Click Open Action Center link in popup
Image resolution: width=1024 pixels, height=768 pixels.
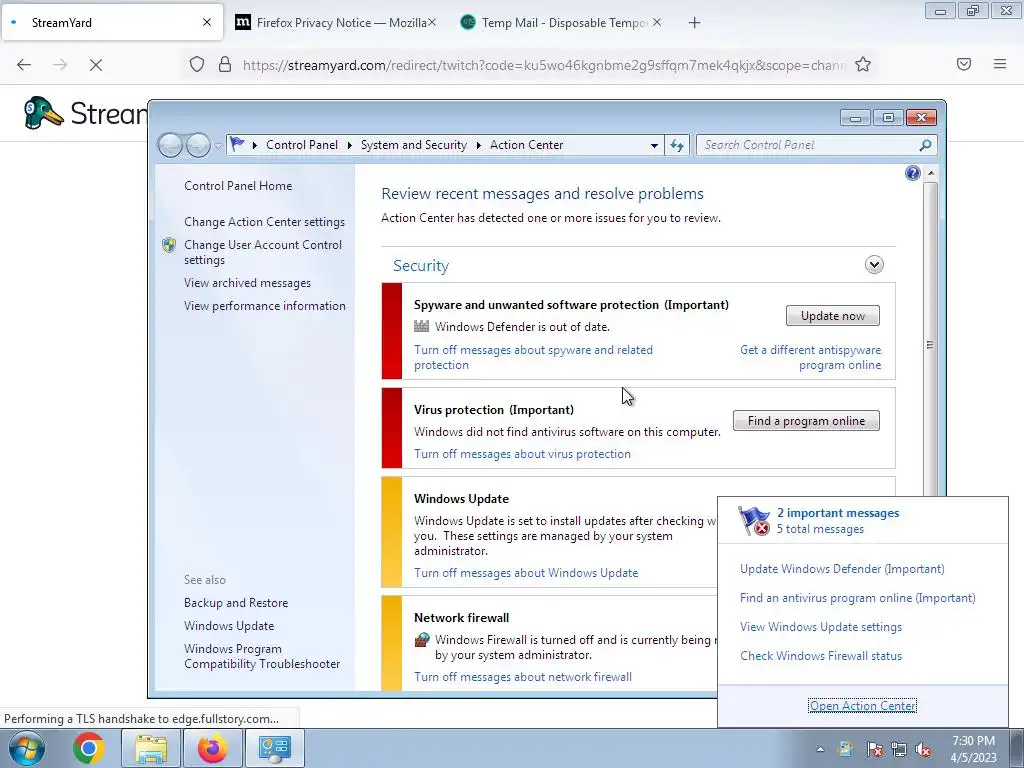pos(862,706)
